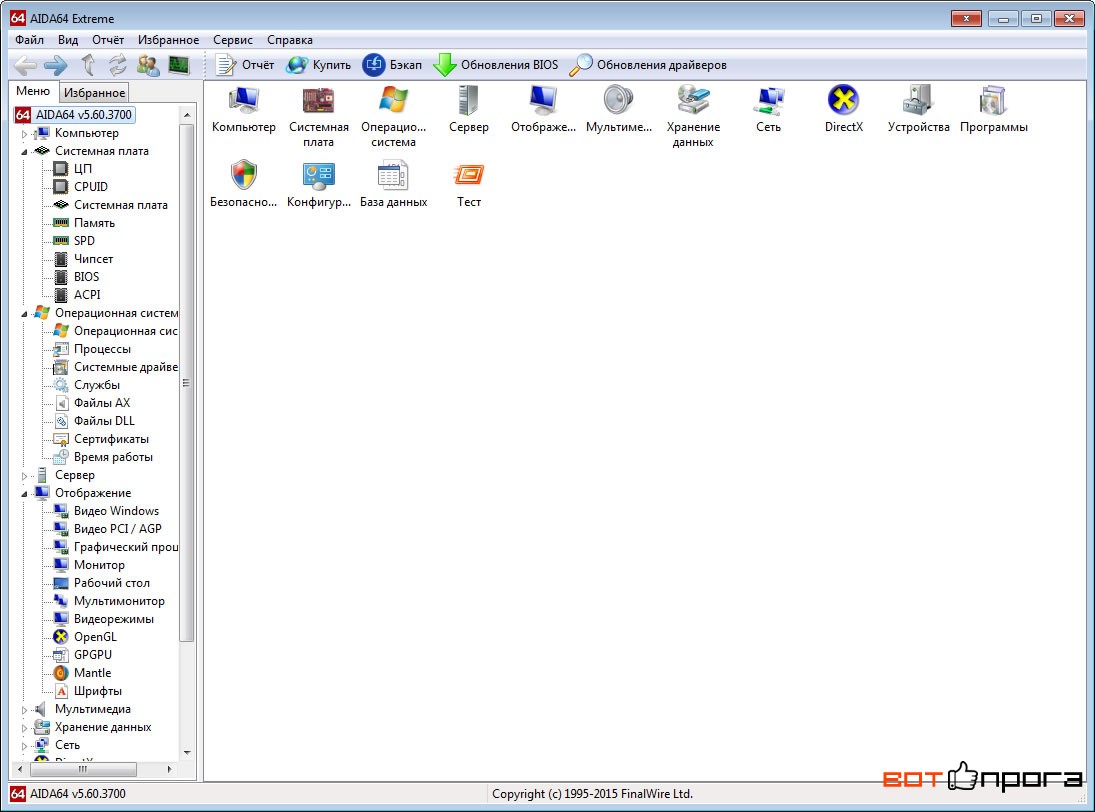Viewport: 1095px width, 812px height.
Task: Go forward with the right arrow toolbar icon
Action: click(x=56, y=66)
